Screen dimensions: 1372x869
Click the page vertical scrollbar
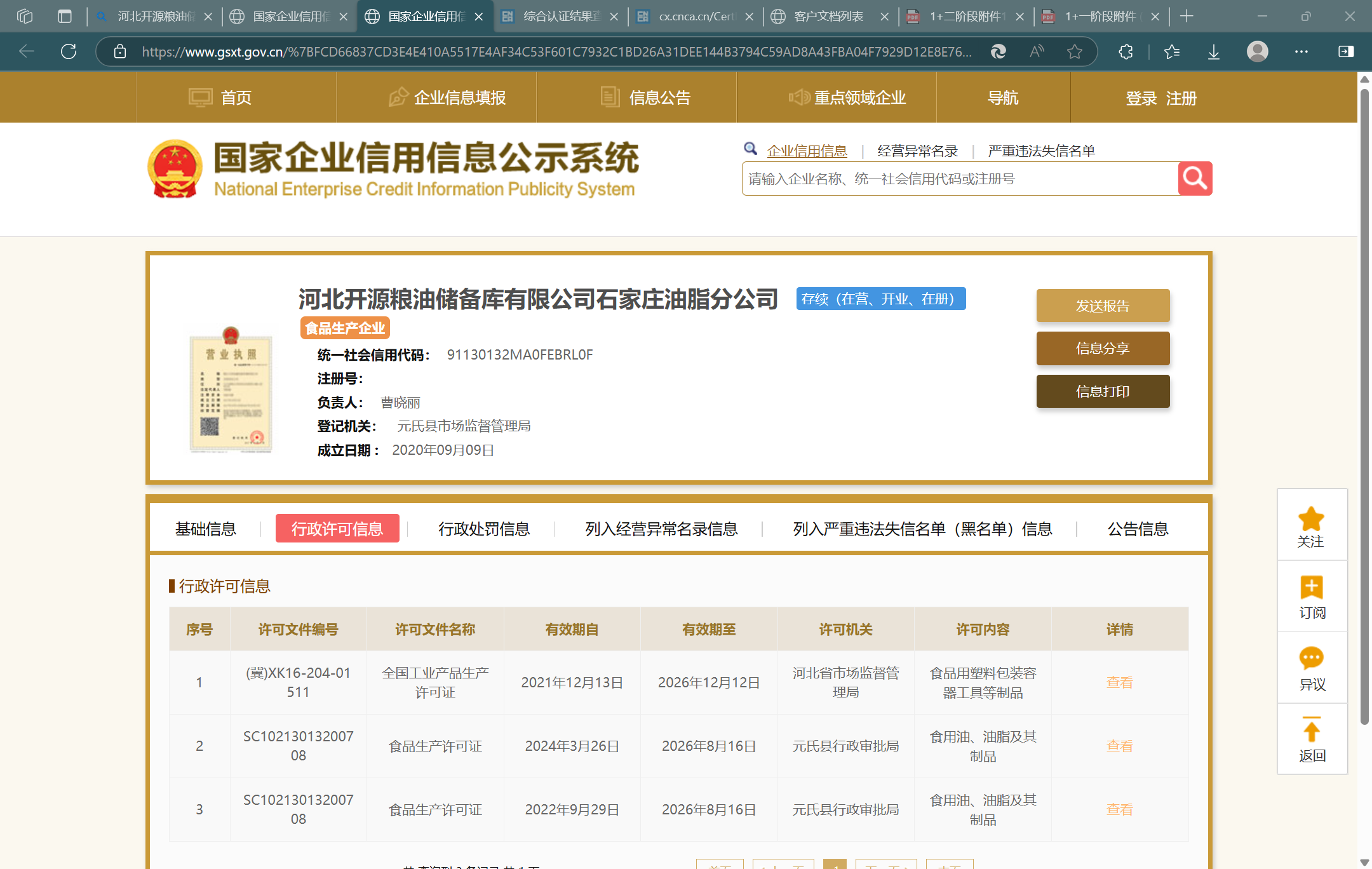click(1364, 407)
